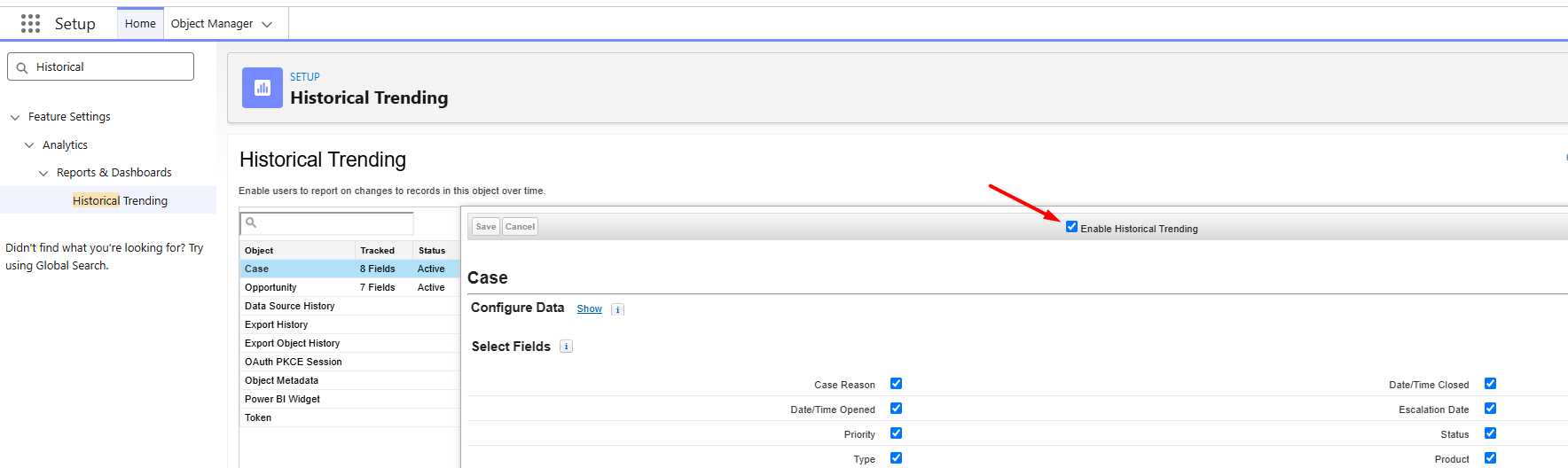This screenshot has width=1568, height=468.
Task: Uncheck the Type field checkbox
Action: (x=896, y=458)
